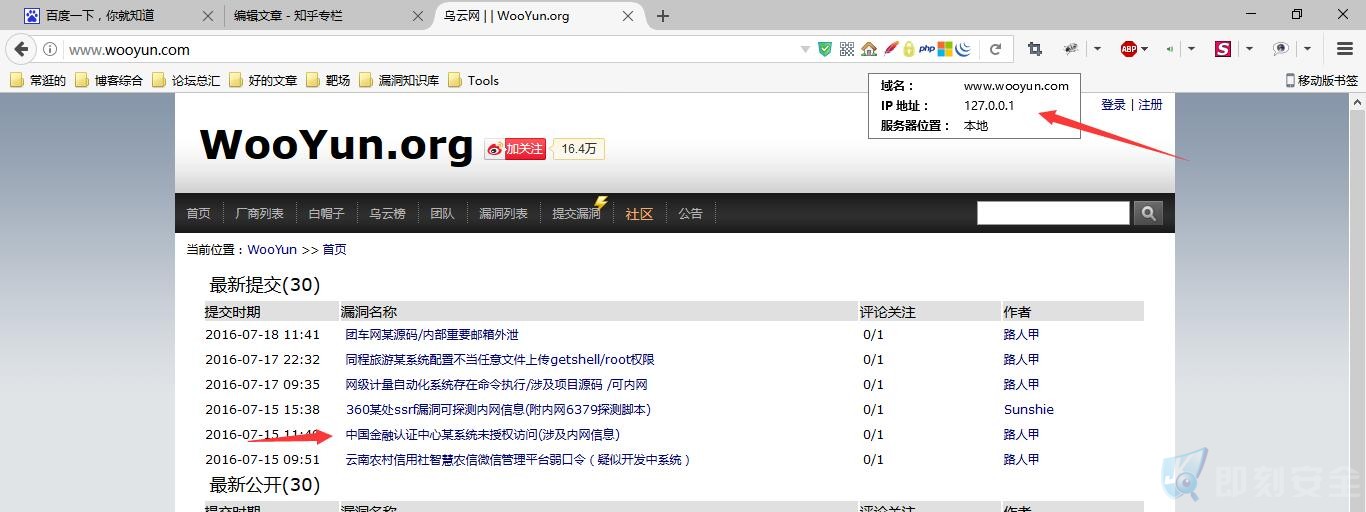Click the www.wooyun.com address bar URL
The height and width of the screenshot is (512, 1366).
click(x=129, y=49)
